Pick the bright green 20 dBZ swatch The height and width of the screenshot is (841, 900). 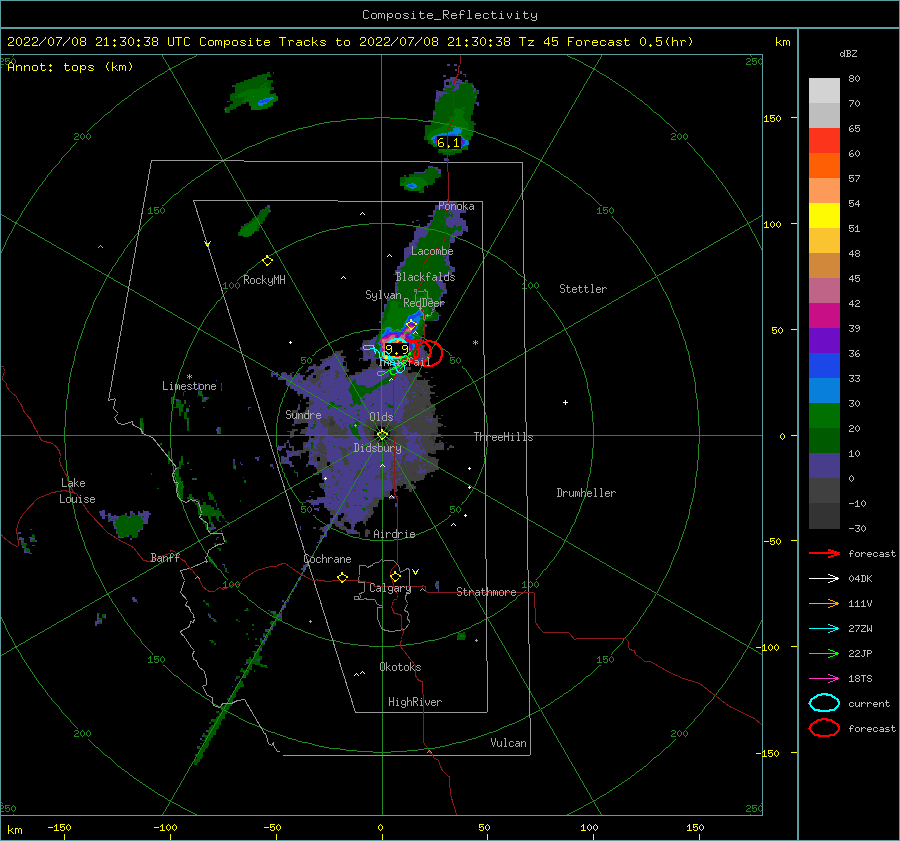(x=824, y=416)
